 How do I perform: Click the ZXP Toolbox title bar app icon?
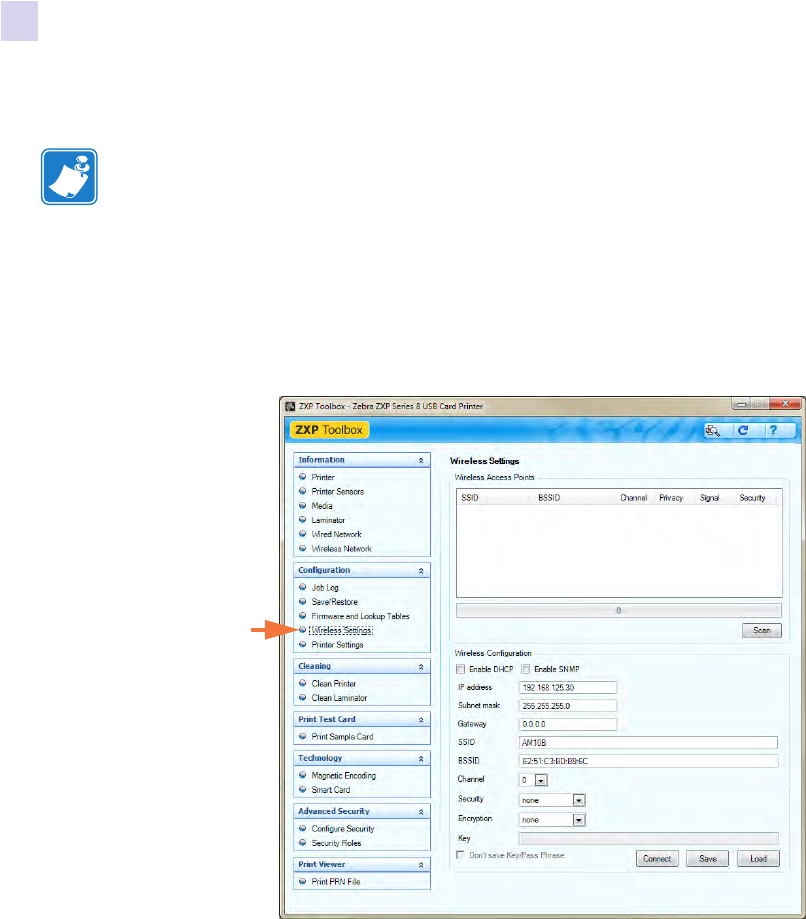point(290,406)
